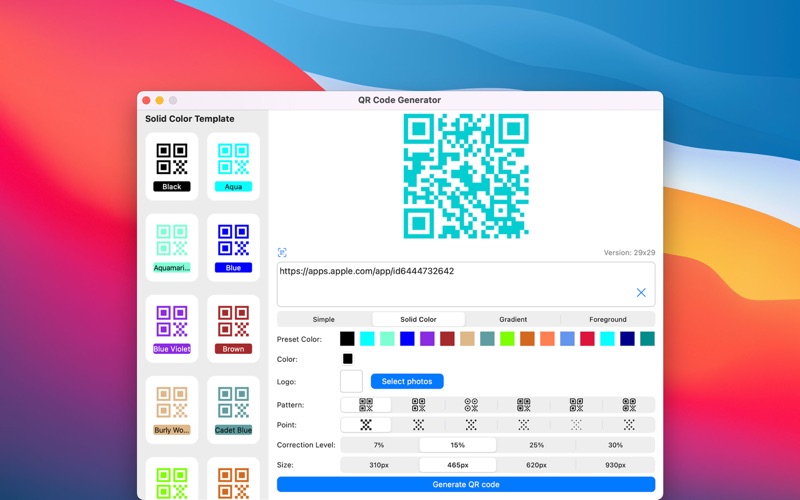Image resolution: width=800 pixels, height=500 pixels.
Task: Pick the coral preset color swatch
Action: [547, 339]
